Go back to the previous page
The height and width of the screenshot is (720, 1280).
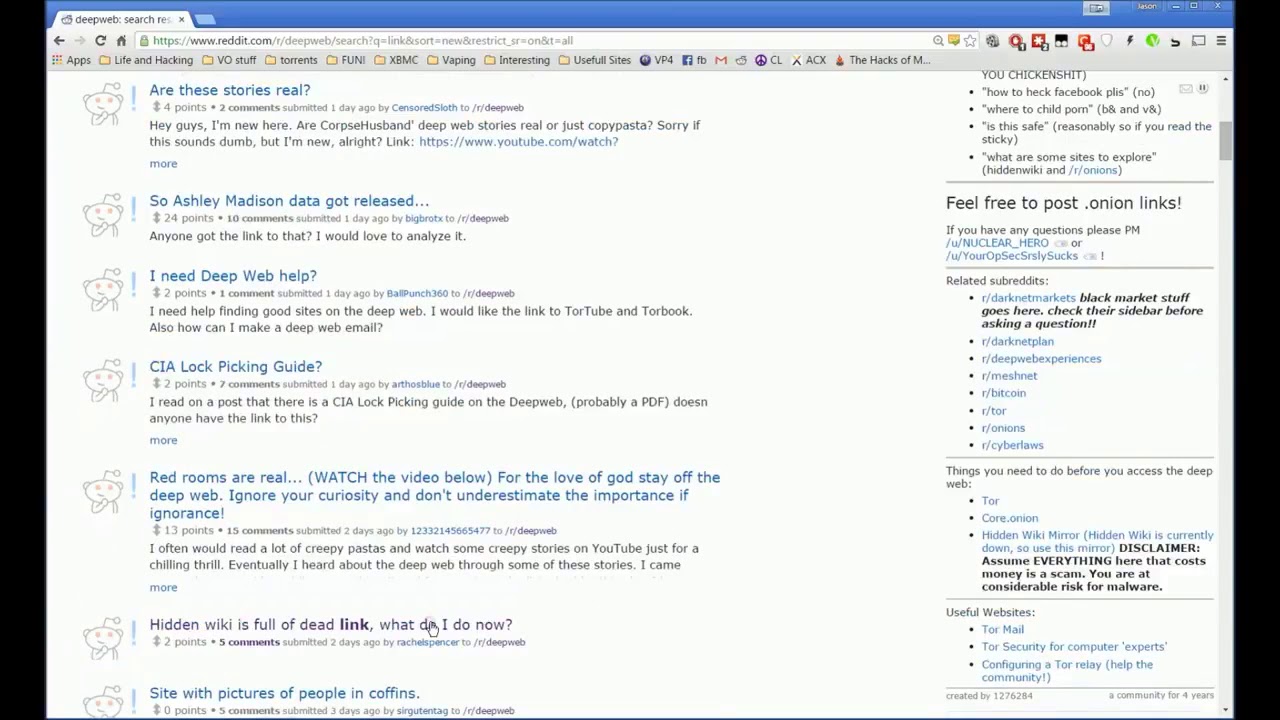click(59, 41)
